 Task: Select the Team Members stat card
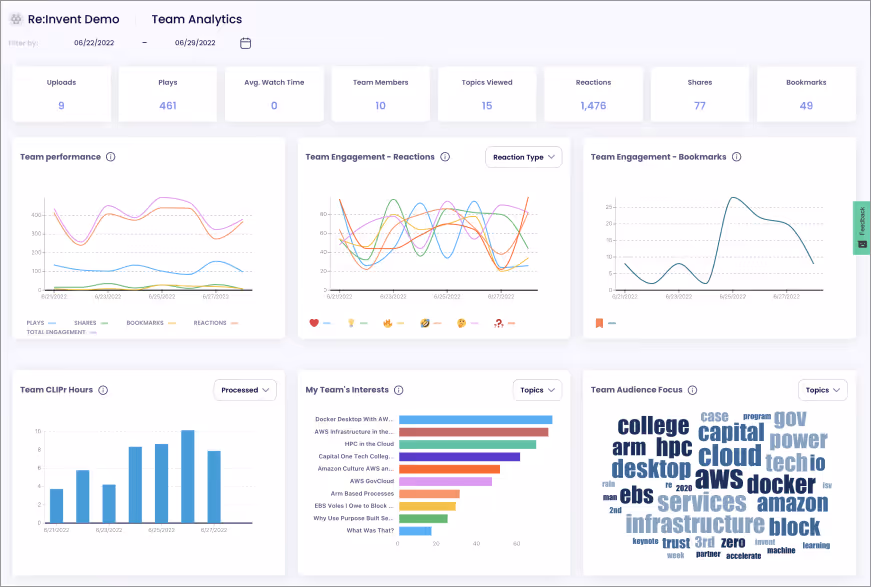381,94
